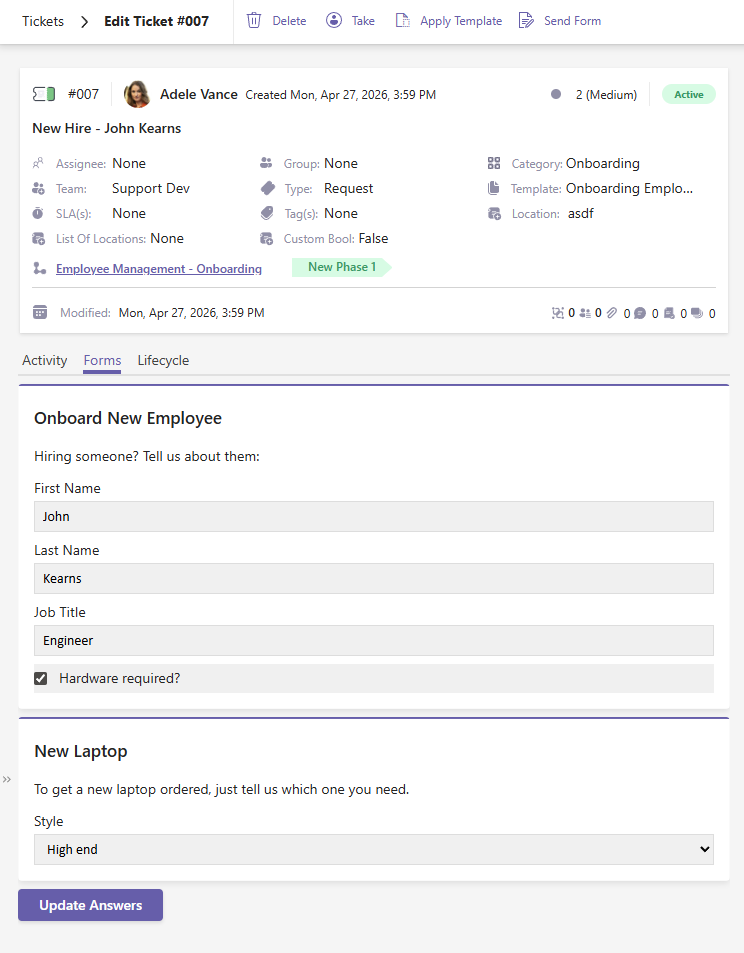Click the Delete trash can icon
Viewport: 744px width, 953px height.
[254, 21]
